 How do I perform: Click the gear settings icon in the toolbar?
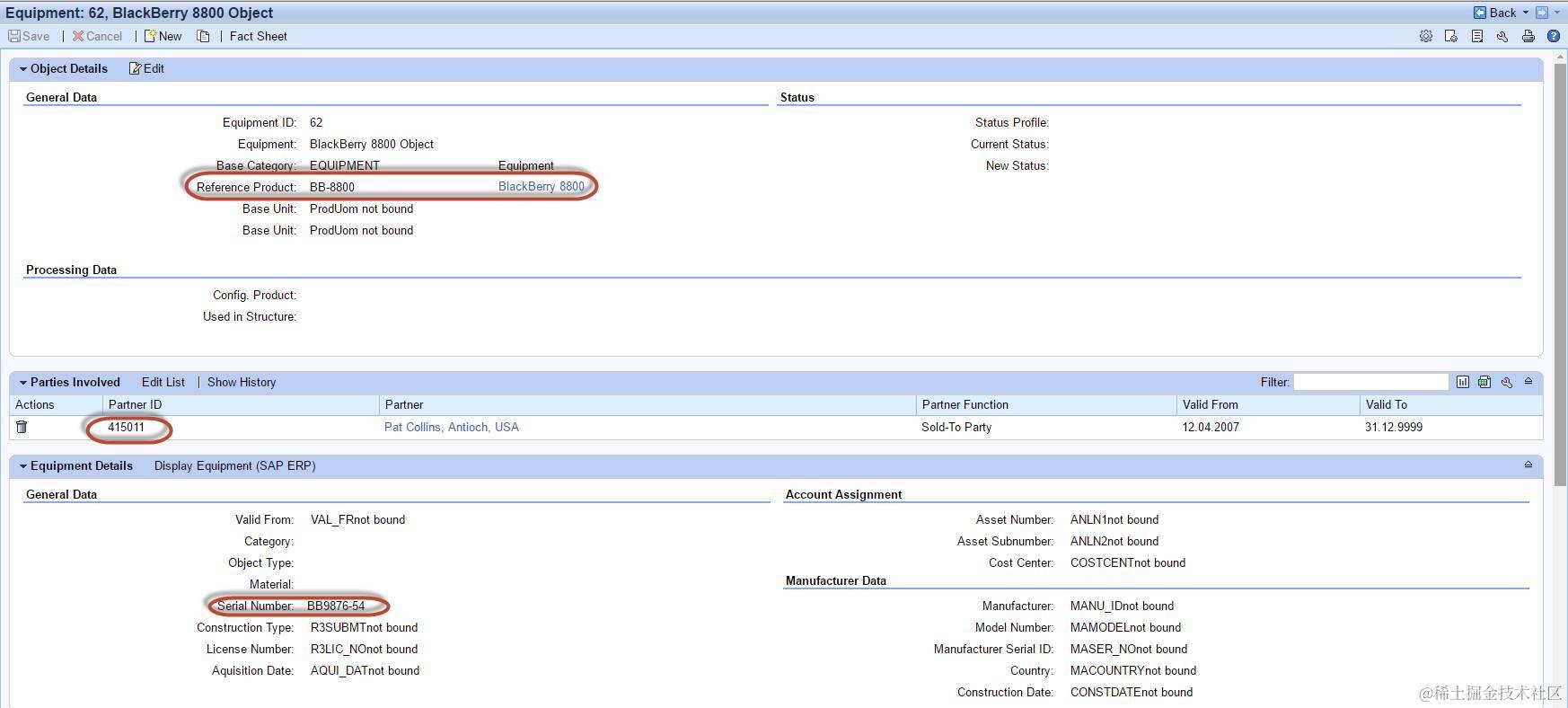coord(1425,37)
